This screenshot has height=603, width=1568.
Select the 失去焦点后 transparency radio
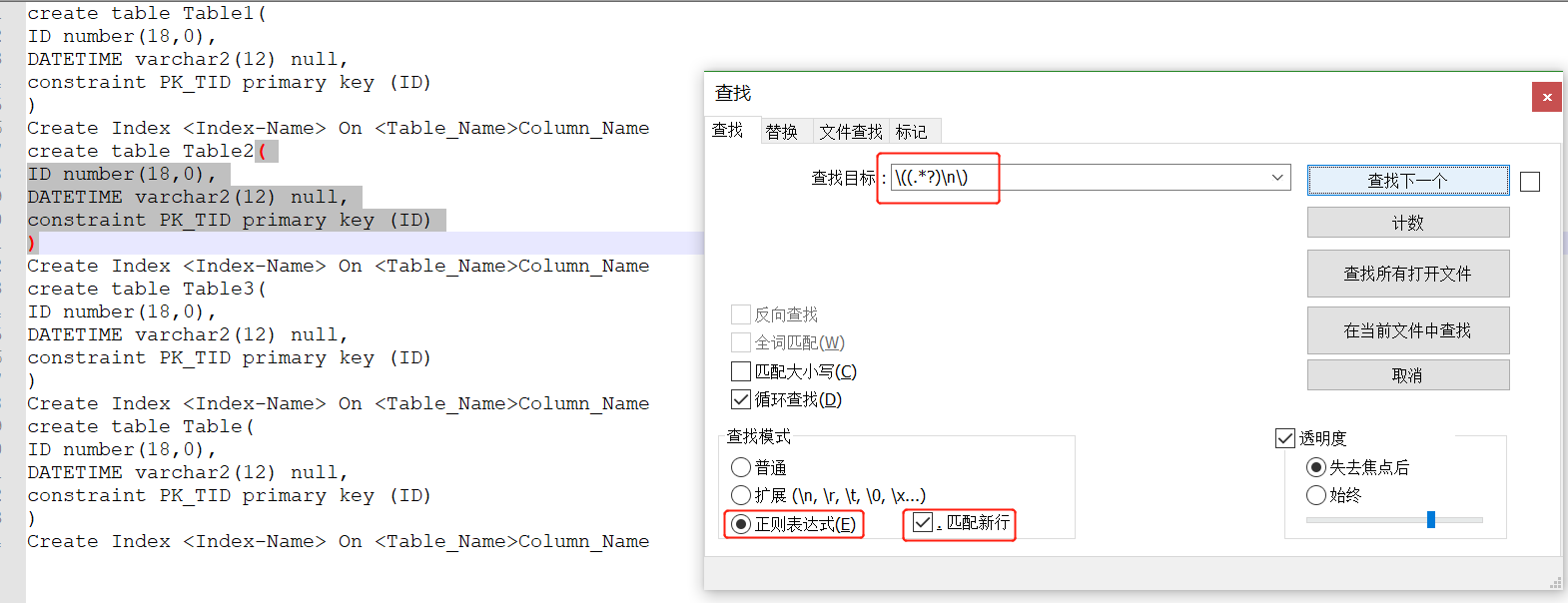(x=1316, y=467)
